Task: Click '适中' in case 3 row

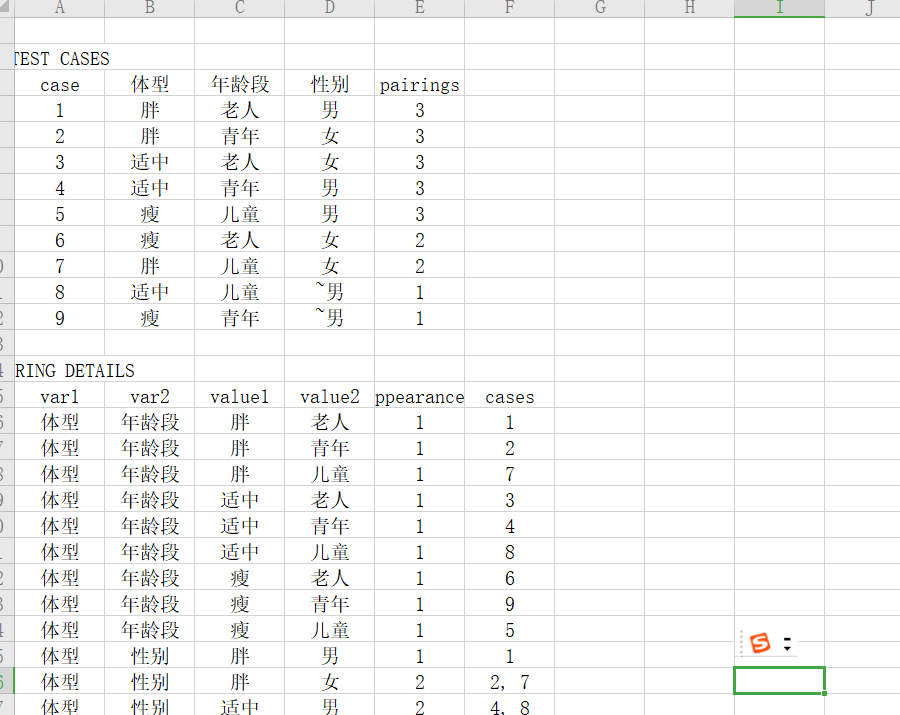Action: pyautogui.click(x=150, y=162)
